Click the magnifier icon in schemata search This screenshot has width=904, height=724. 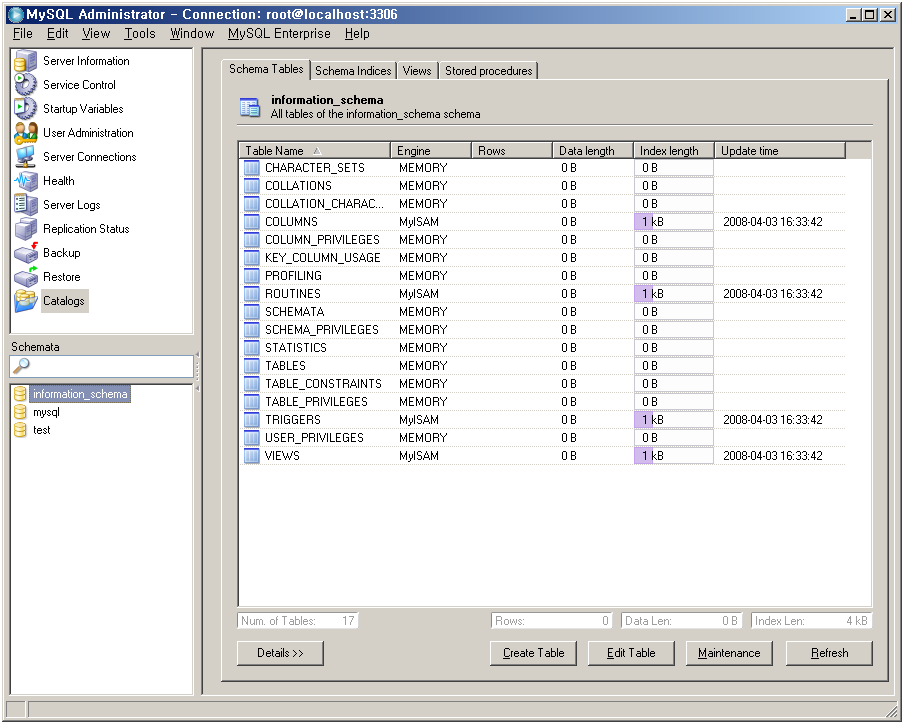[21, 365]
